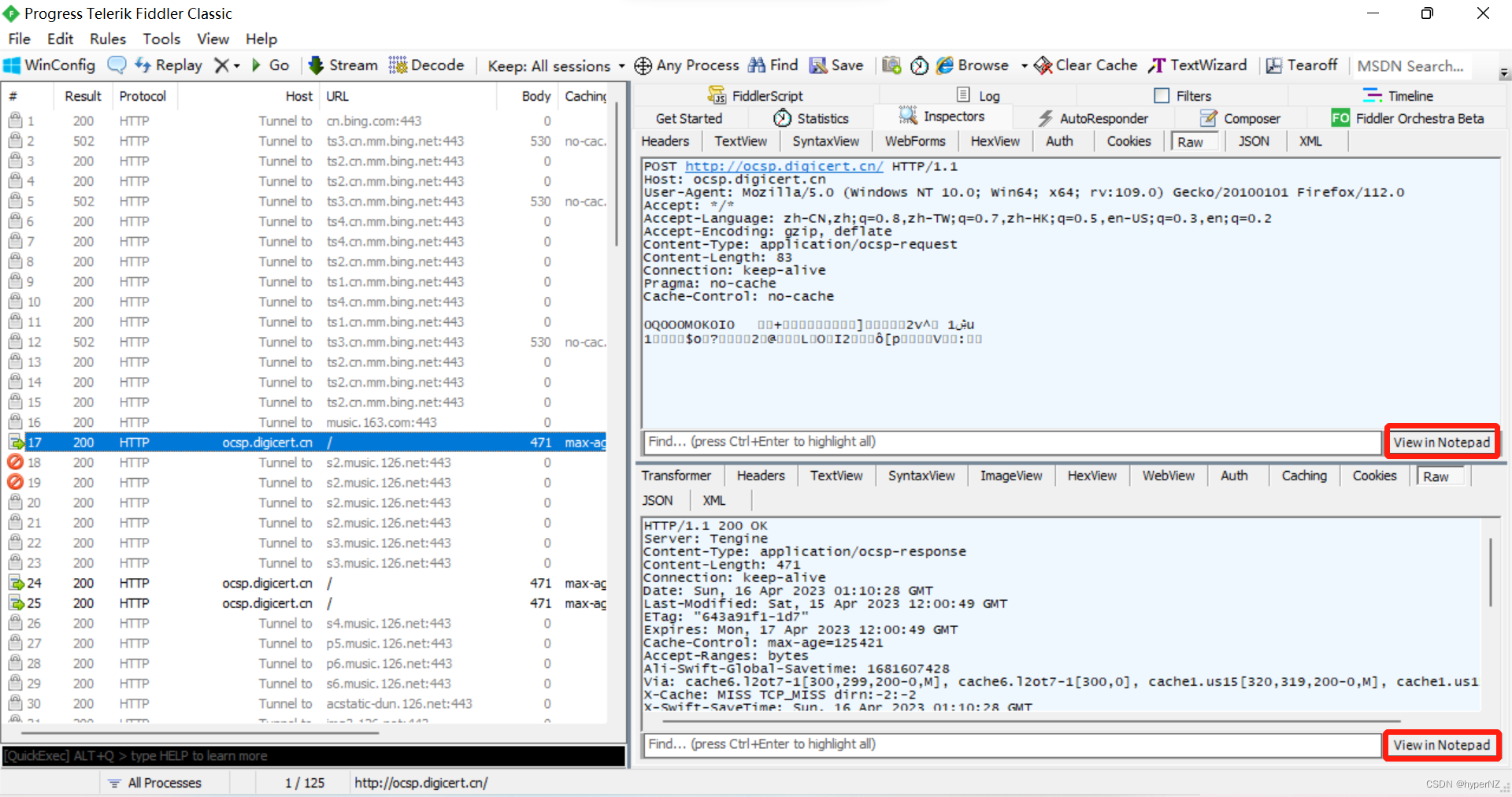Click response View in Notepad button
1512x797 pixels.
(1441, 745)
